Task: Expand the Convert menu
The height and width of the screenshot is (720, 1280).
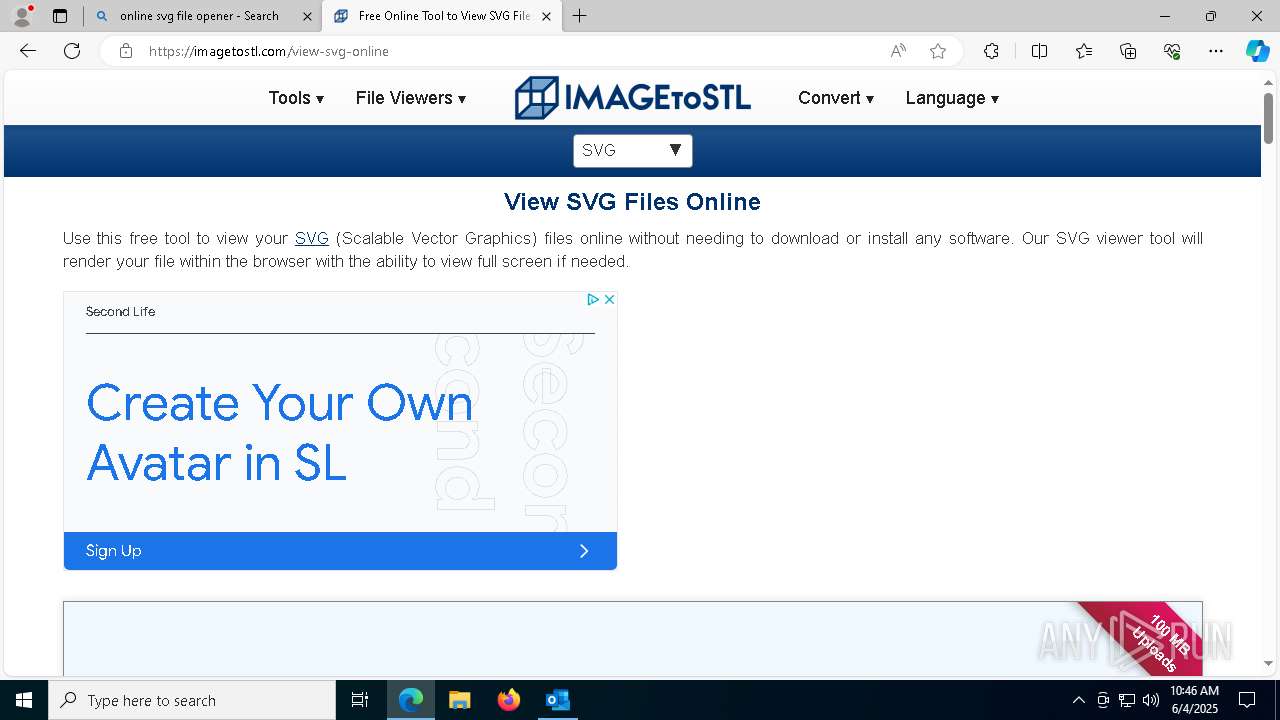Action: 836,98
